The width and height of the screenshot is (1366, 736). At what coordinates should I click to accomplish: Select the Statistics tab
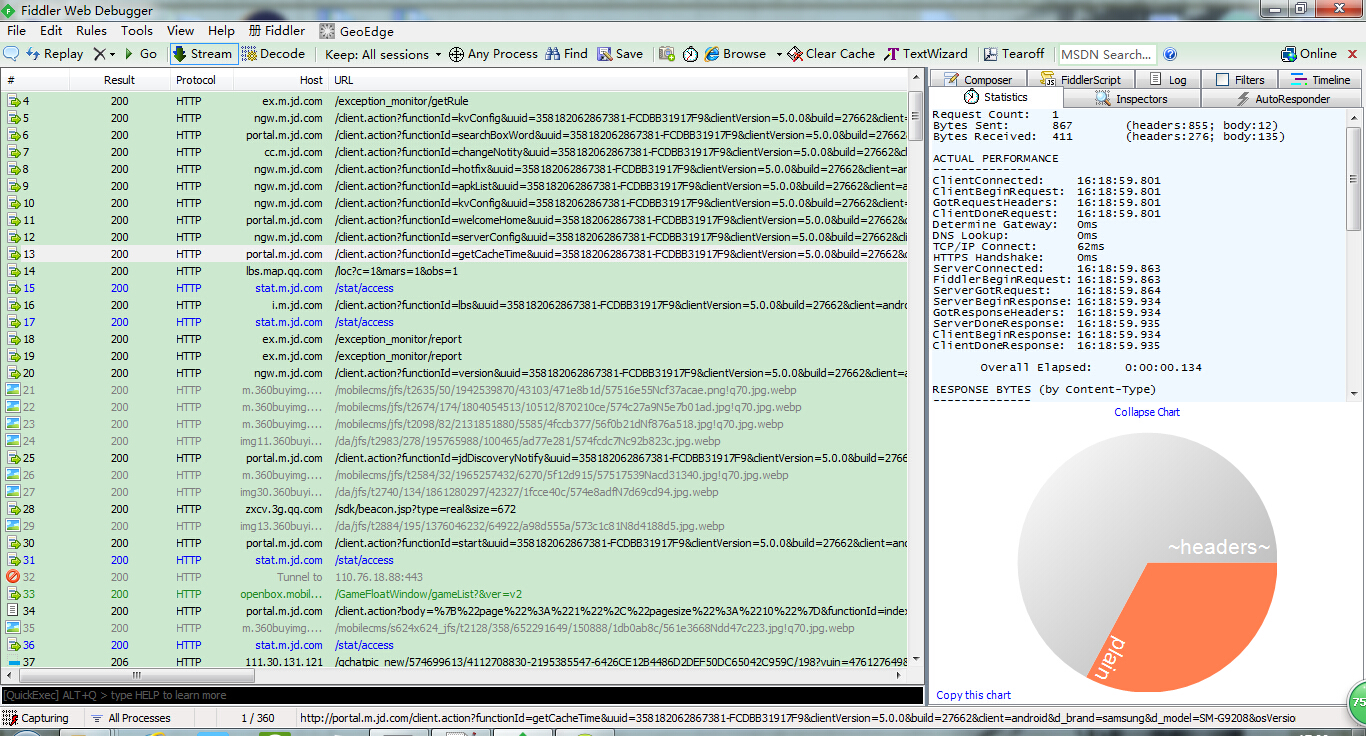996,98
